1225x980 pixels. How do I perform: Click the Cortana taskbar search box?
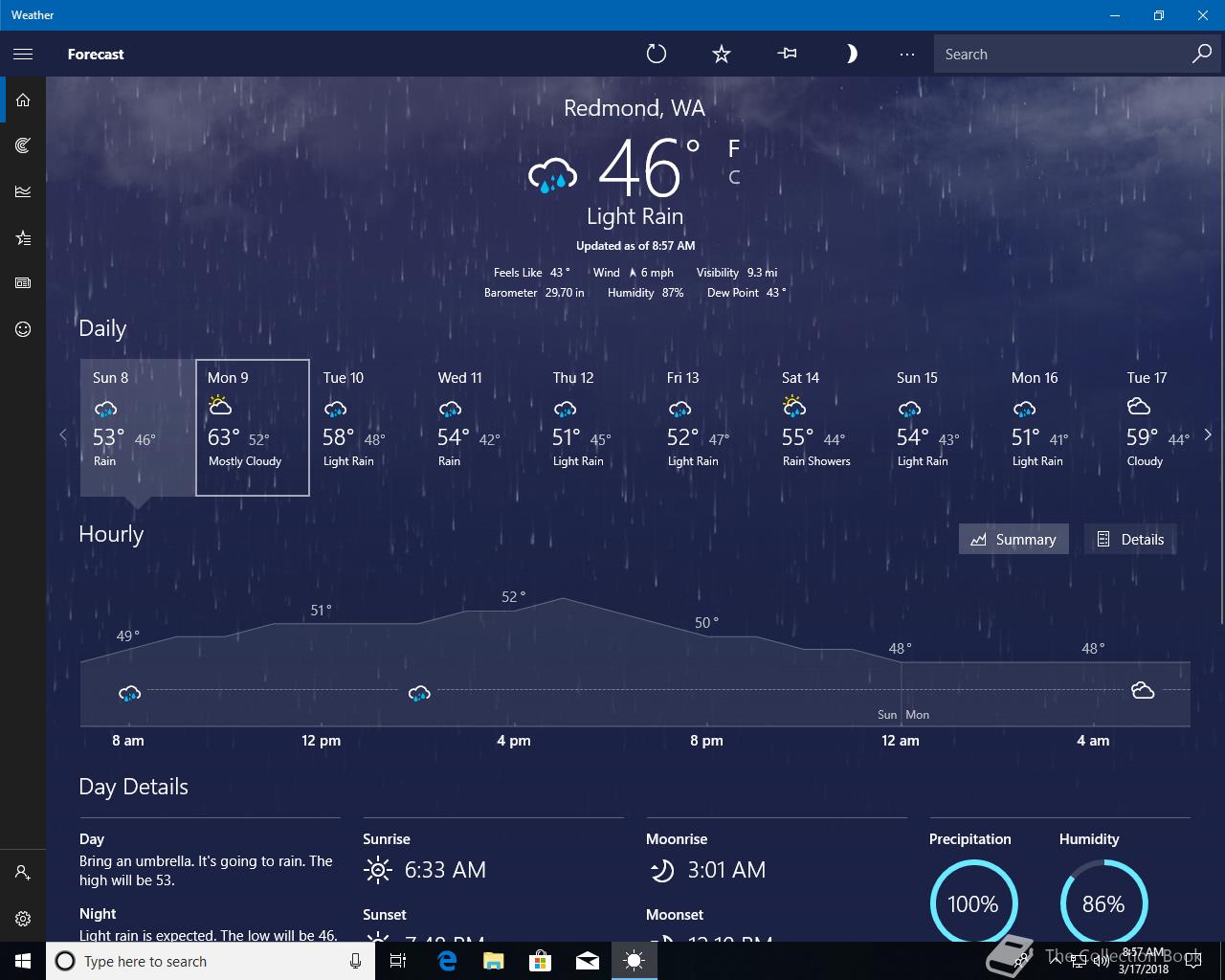point(211,961)
